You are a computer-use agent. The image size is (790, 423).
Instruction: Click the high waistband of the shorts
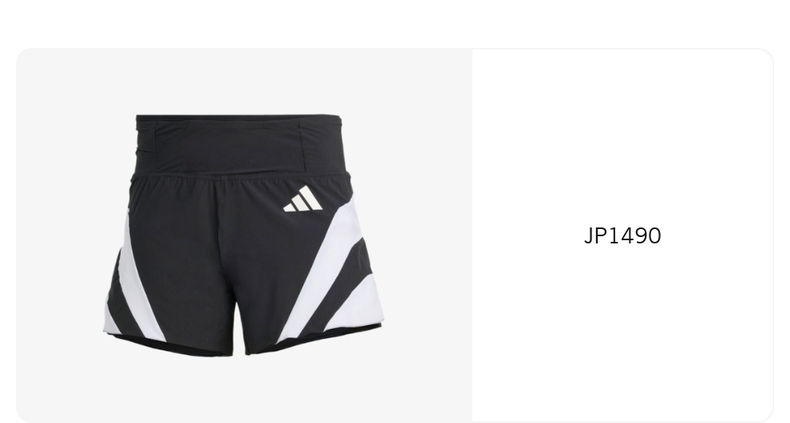pyautogui.click(x=240, y=145)
